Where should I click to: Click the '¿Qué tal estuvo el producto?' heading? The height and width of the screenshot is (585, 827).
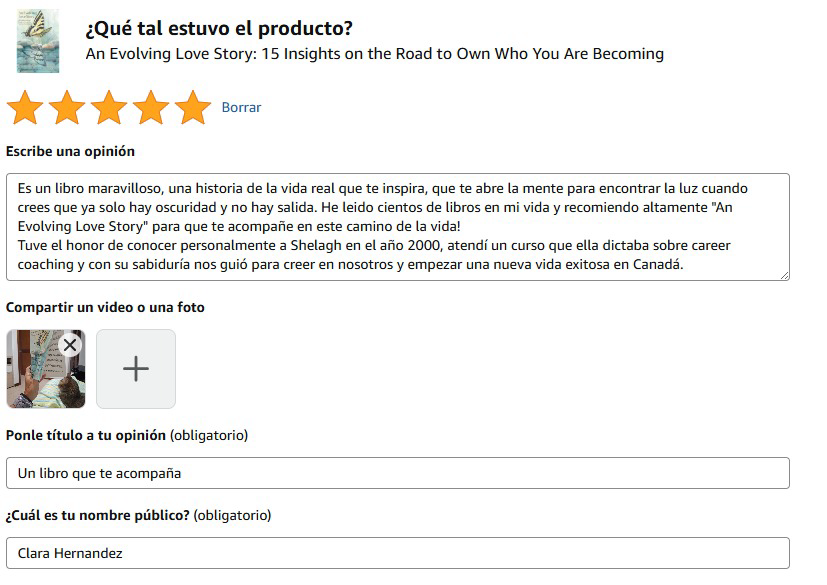point(219,29)
